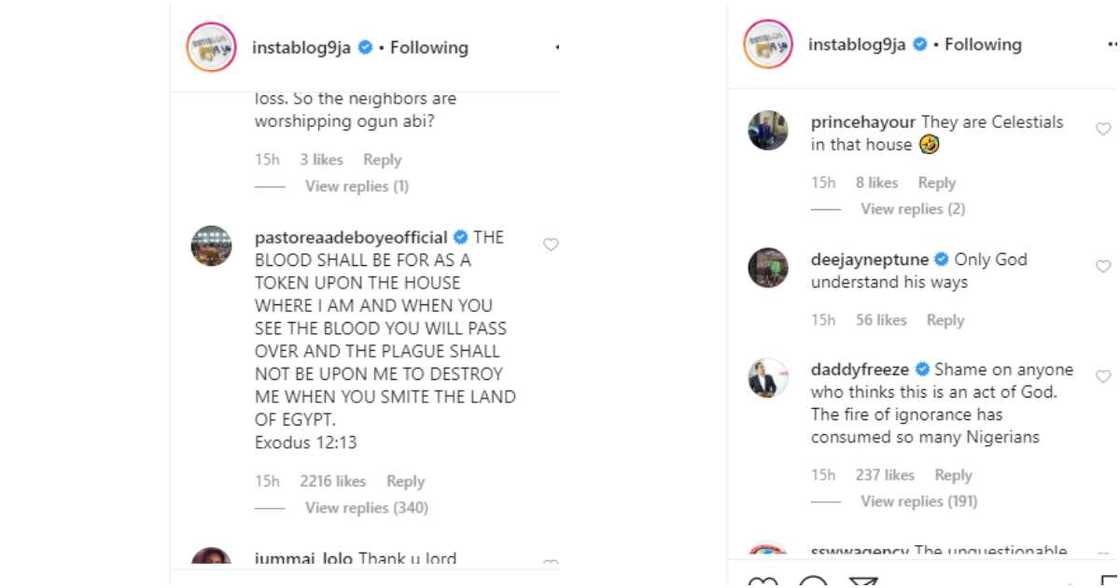
Task: Open the instablog9ja profile picture on the left
Action: (211, 47)
